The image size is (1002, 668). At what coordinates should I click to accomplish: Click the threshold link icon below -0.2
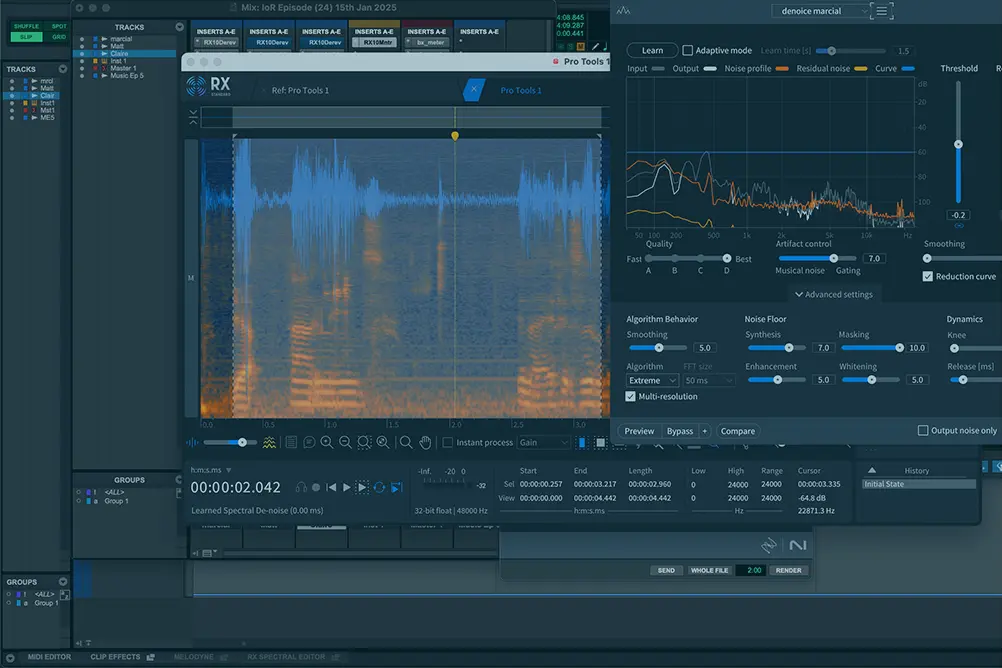(959, 226)
